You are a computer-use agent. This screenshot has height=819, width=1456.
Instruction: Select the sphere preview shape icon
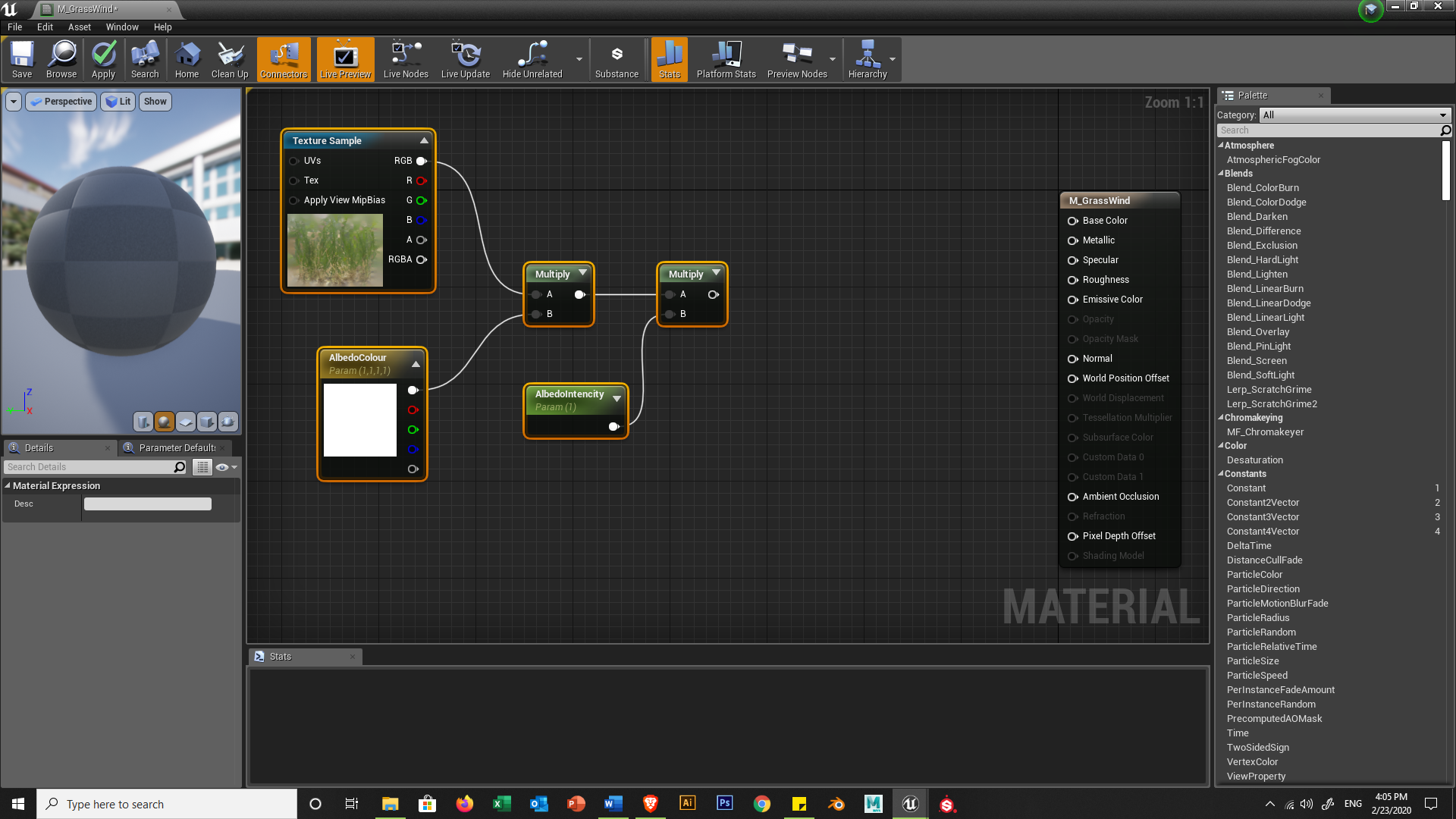[164, 422]
